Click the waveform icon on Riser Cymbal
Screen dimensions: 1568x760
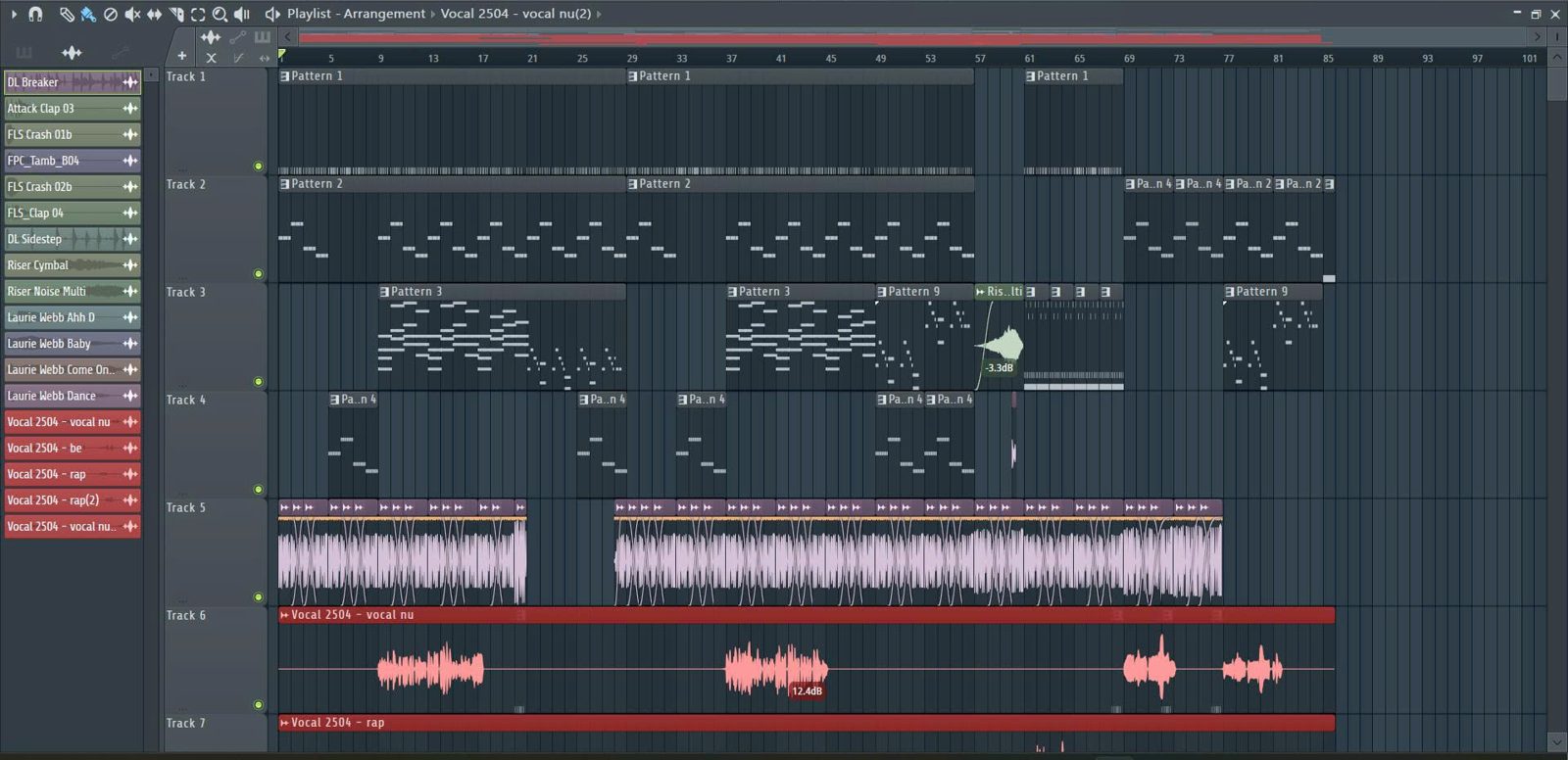tap(130, 265)
